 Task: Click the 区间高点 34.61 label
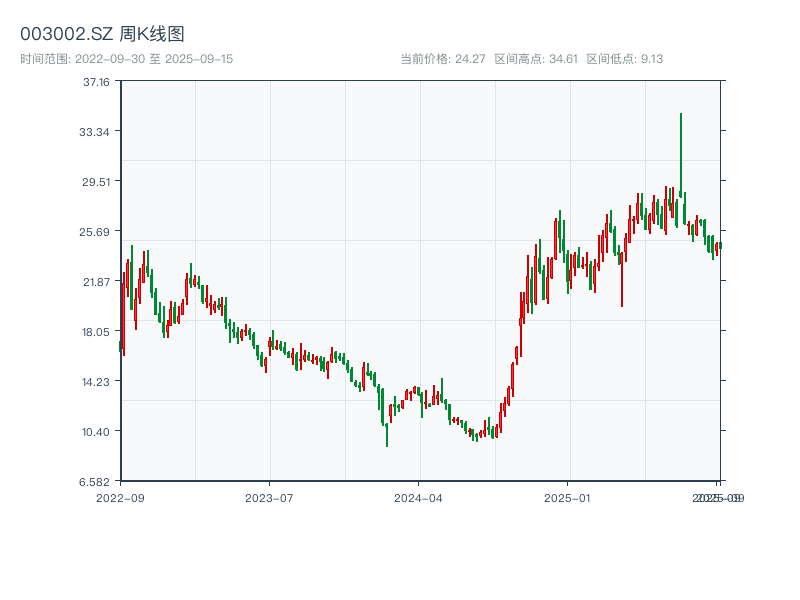click(x=536, y=59)
